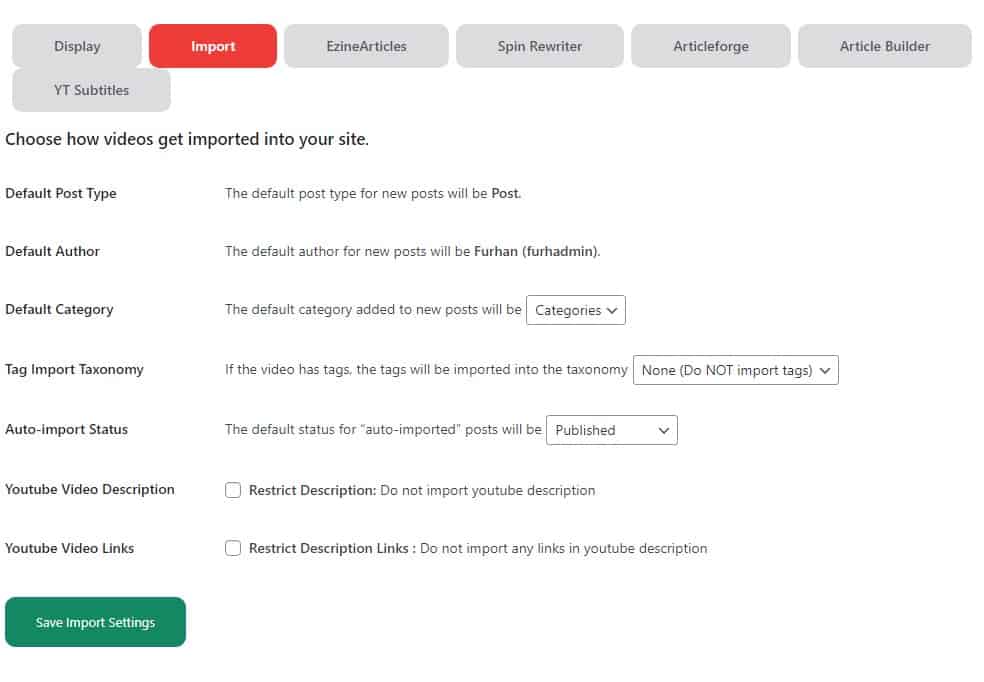
Task: Click the Default Category row label
Action: click(59, 309)
